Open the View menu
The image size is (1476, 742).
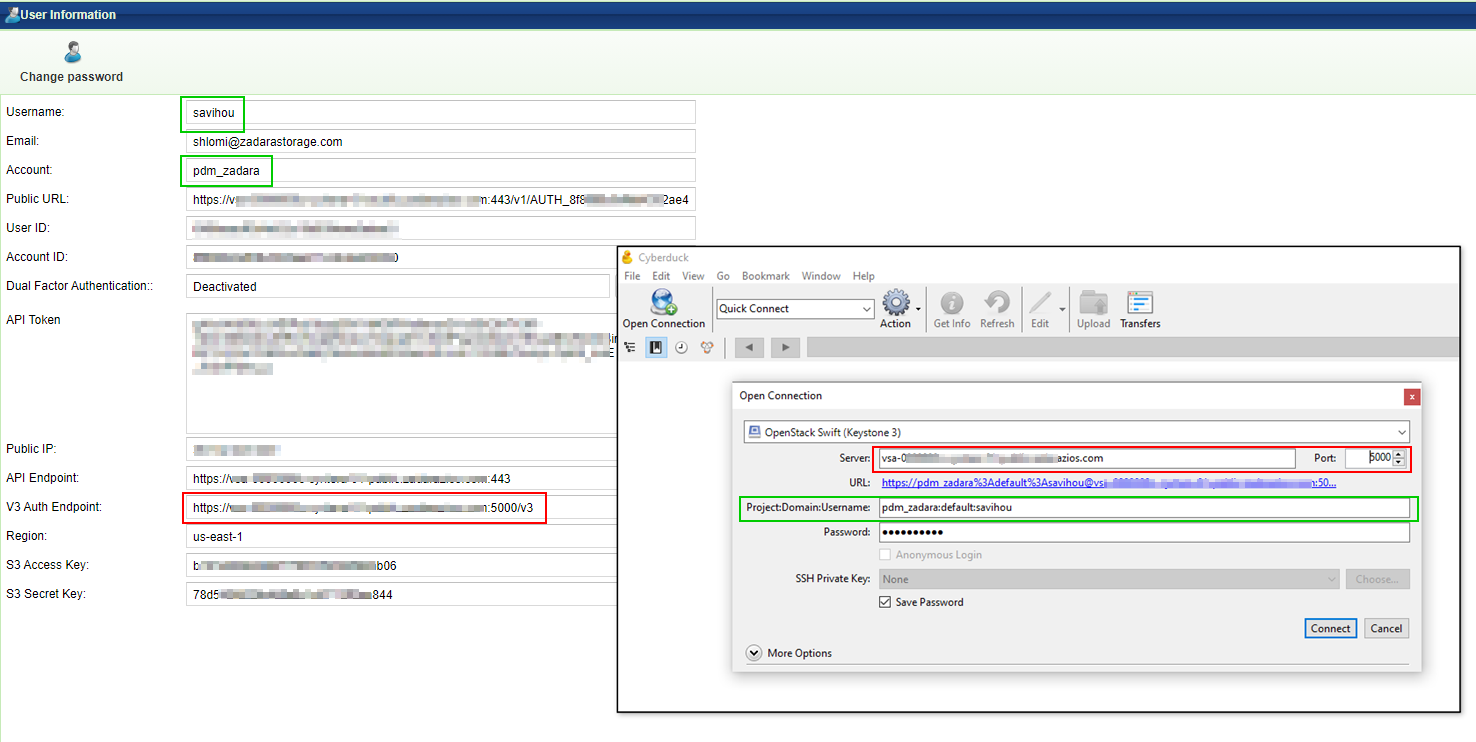[693, 276]
